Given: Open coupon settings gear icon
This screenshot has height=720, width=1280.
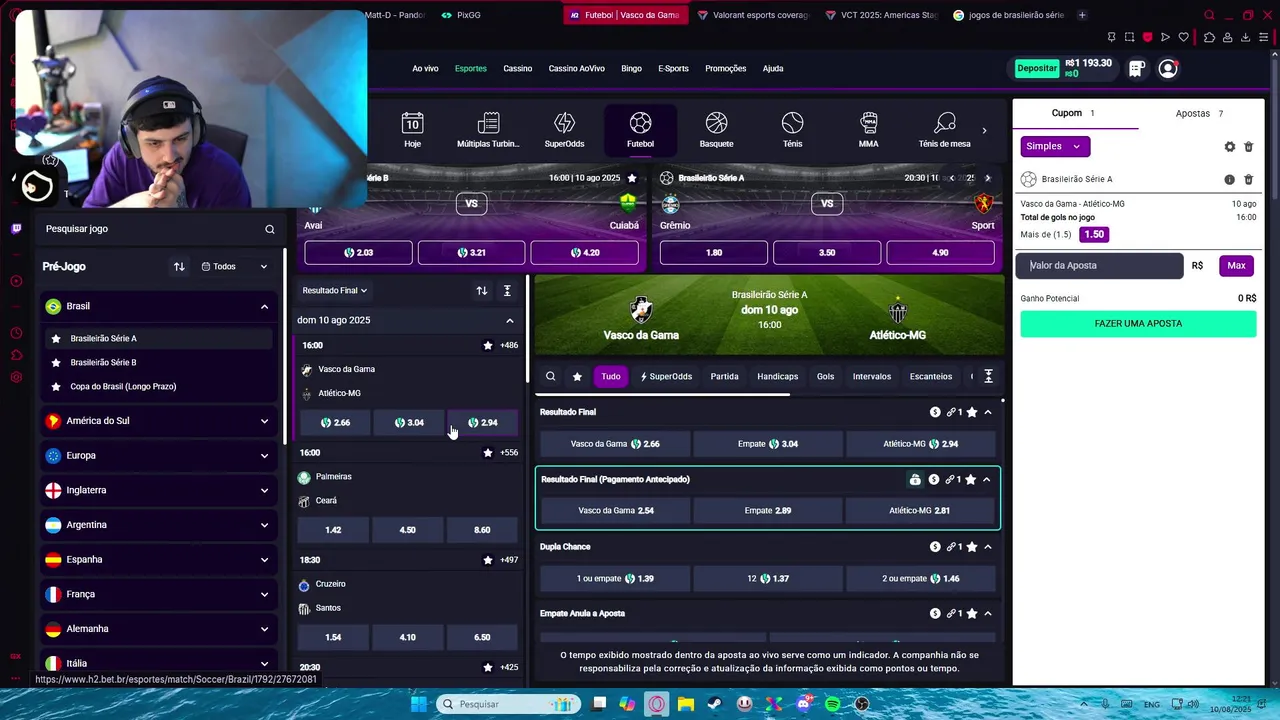Looking at the screenshot, I should (x=1230, y=146).
